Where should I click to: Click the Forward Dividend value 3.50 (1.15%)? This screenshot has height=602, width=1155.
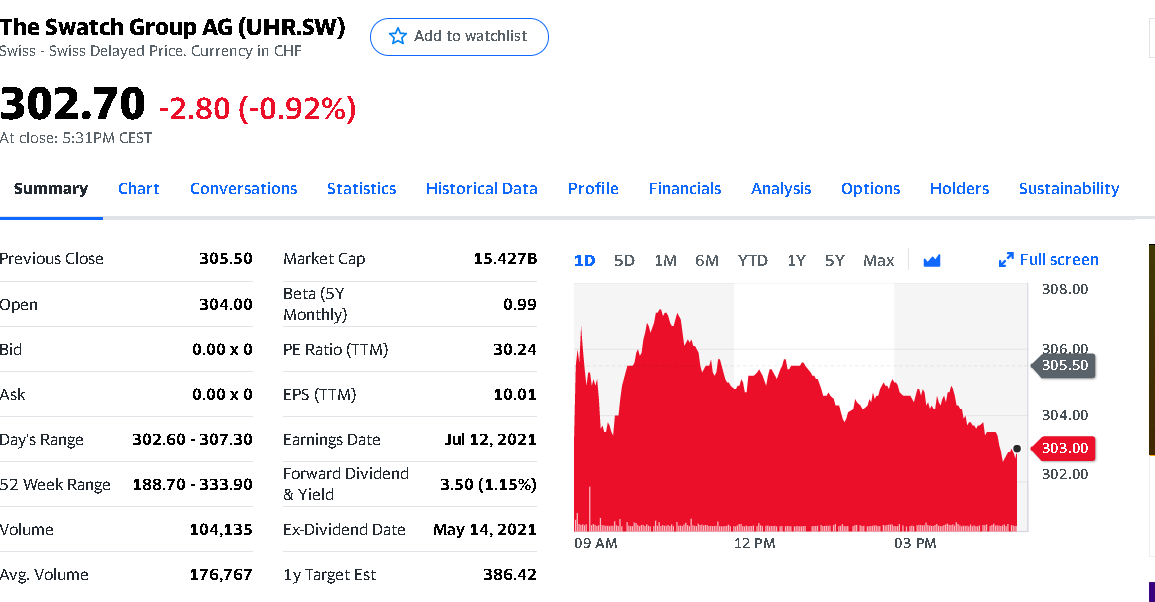488,485
